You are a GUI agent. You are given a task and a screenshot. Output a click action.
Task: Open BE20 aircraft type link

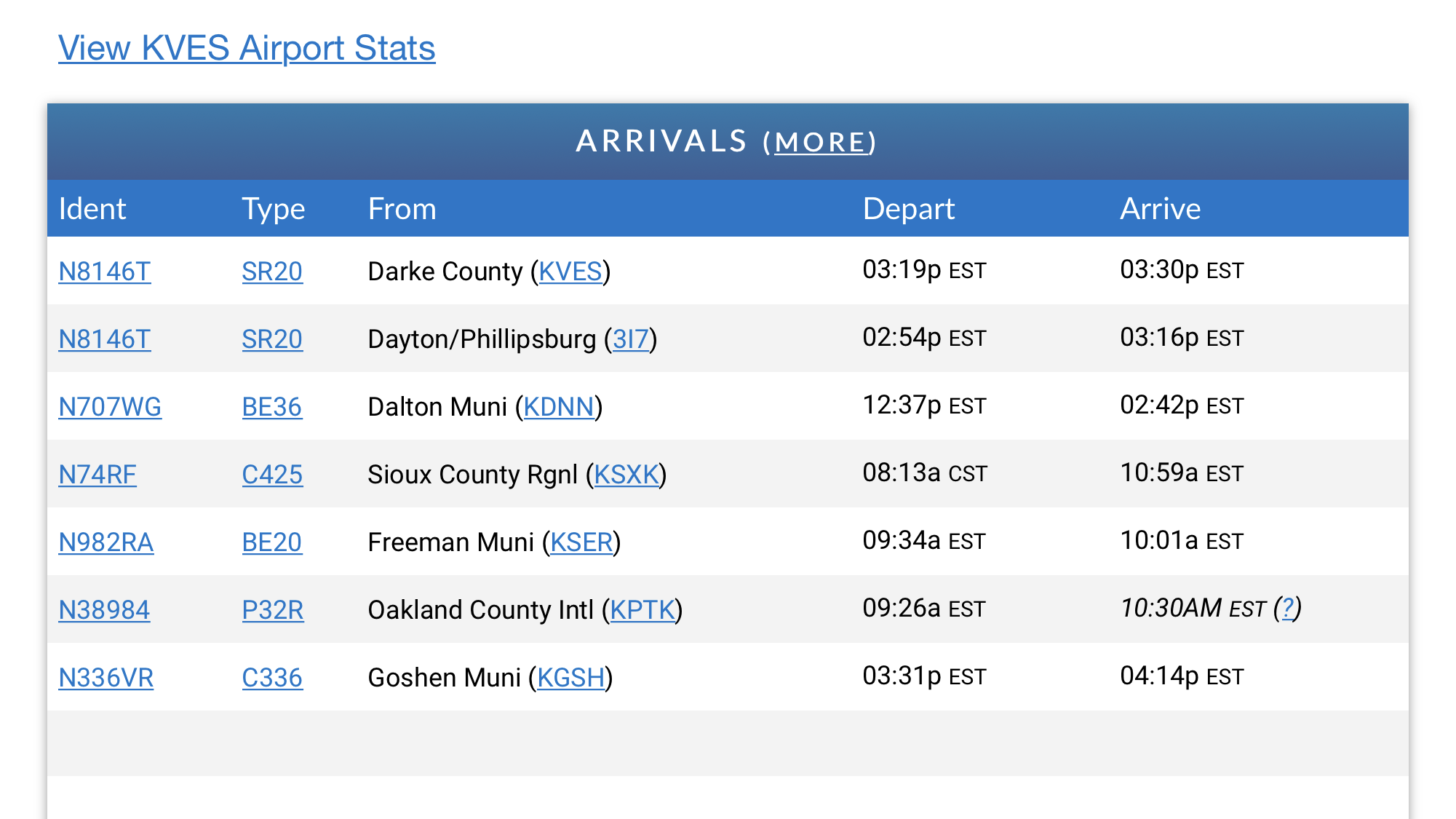[272, 542]
